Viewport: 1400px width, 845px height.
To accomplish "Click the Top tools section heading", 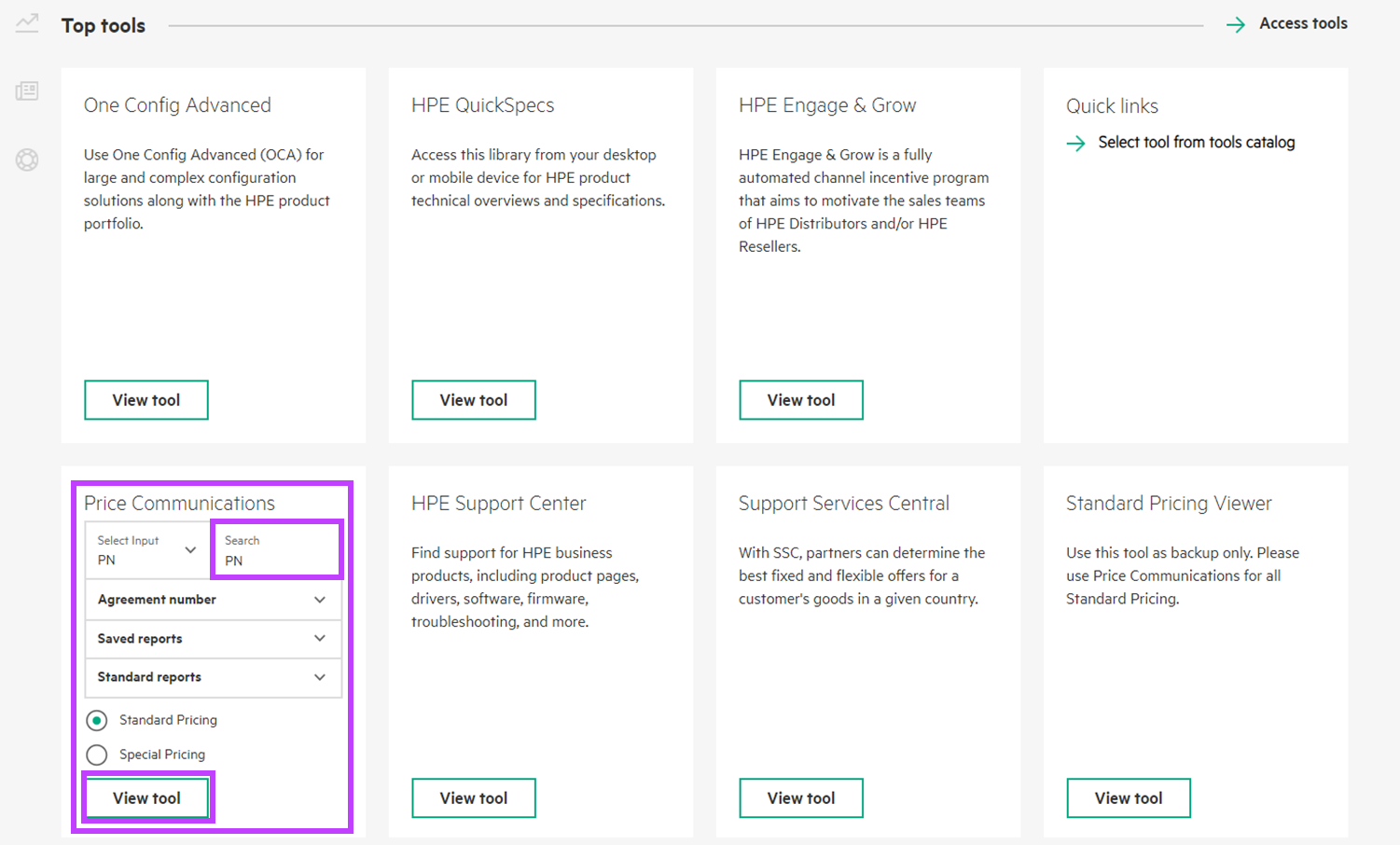I will pyautogui.click(x=104, y=26).
